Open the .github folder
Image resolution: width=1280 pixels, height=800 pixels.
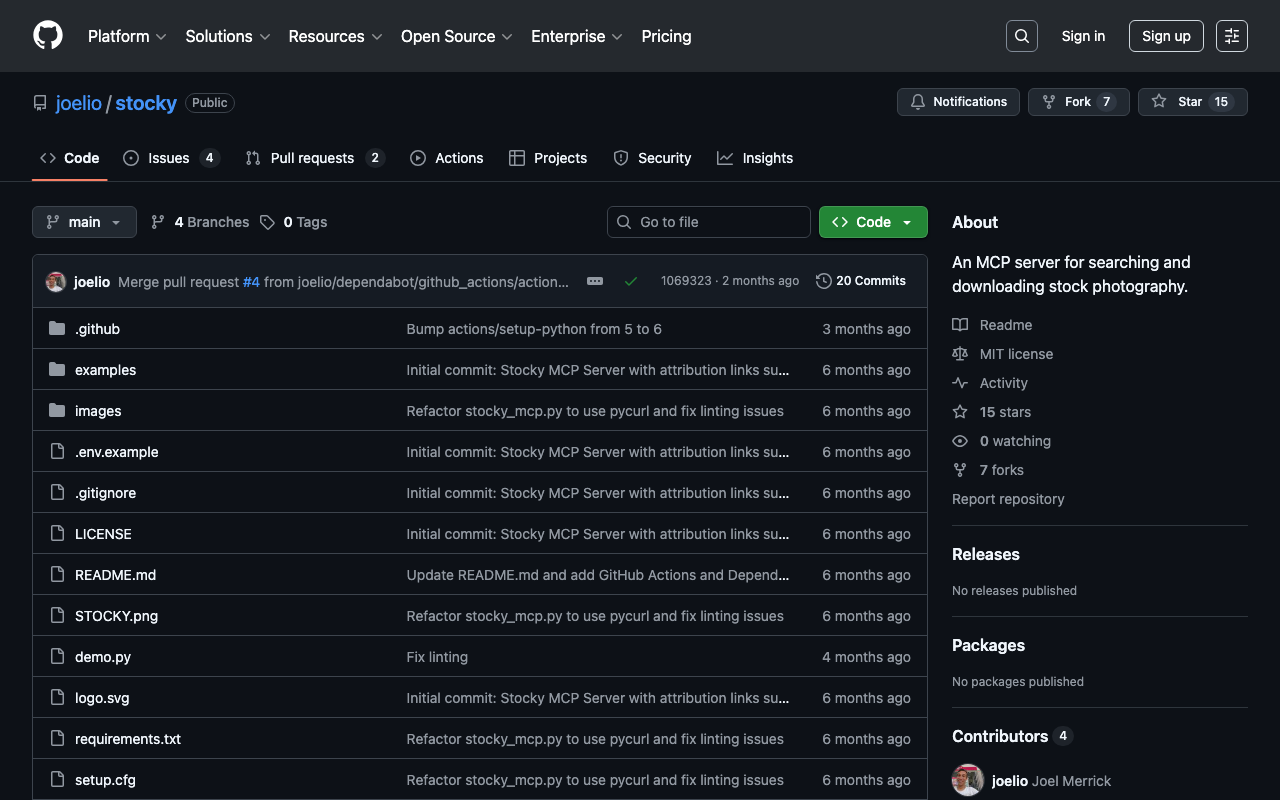pos(97,329)
